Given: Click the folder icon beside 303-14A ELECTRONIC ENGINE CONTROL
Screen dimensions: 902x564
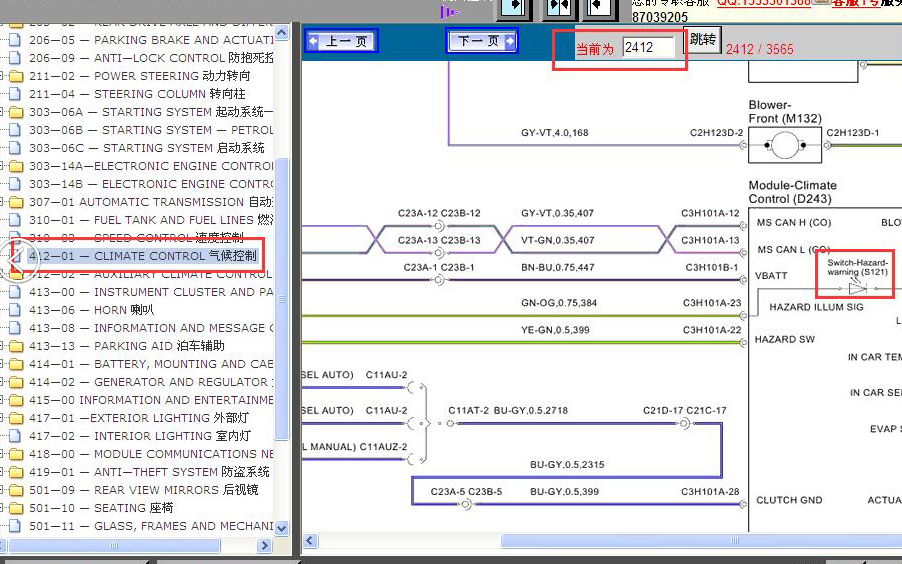Looking at the screenshot, I should pyautogui.click(x=16, y=166).
